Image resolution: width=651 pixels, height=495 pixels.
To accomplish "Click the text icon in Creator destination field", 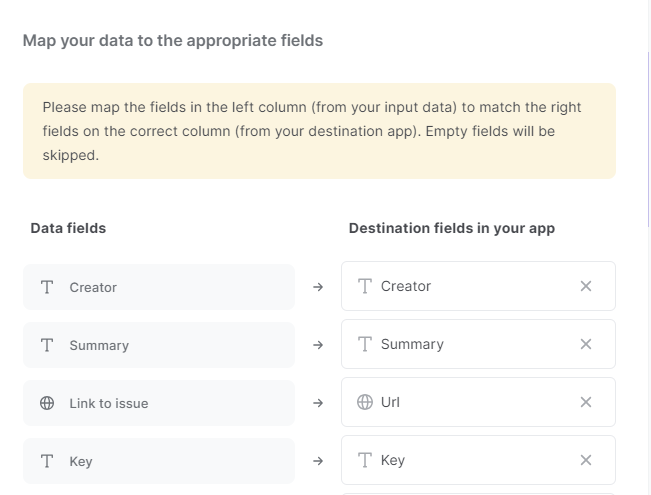I will tap(365, 286).
